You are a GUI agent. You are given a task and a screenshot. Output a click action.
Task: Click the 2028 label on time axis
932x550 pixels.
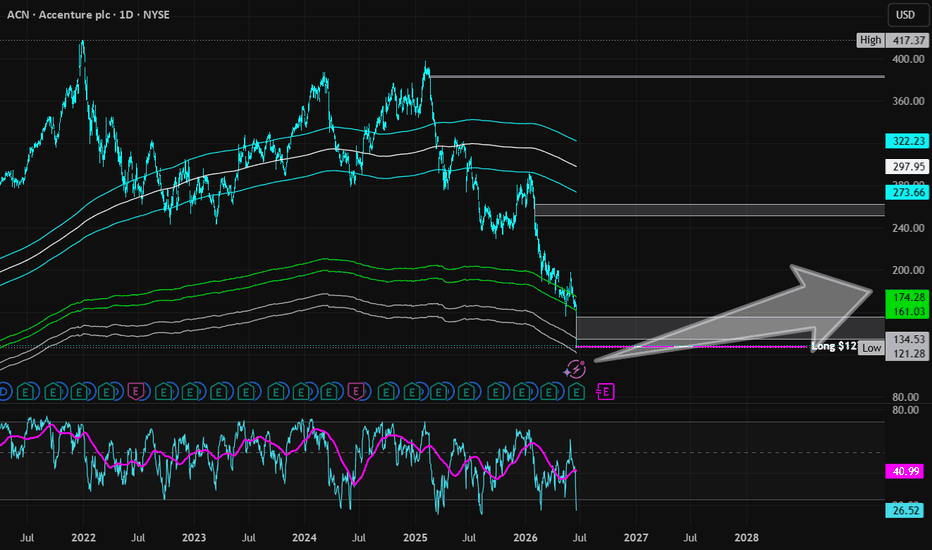pos(747,538)
